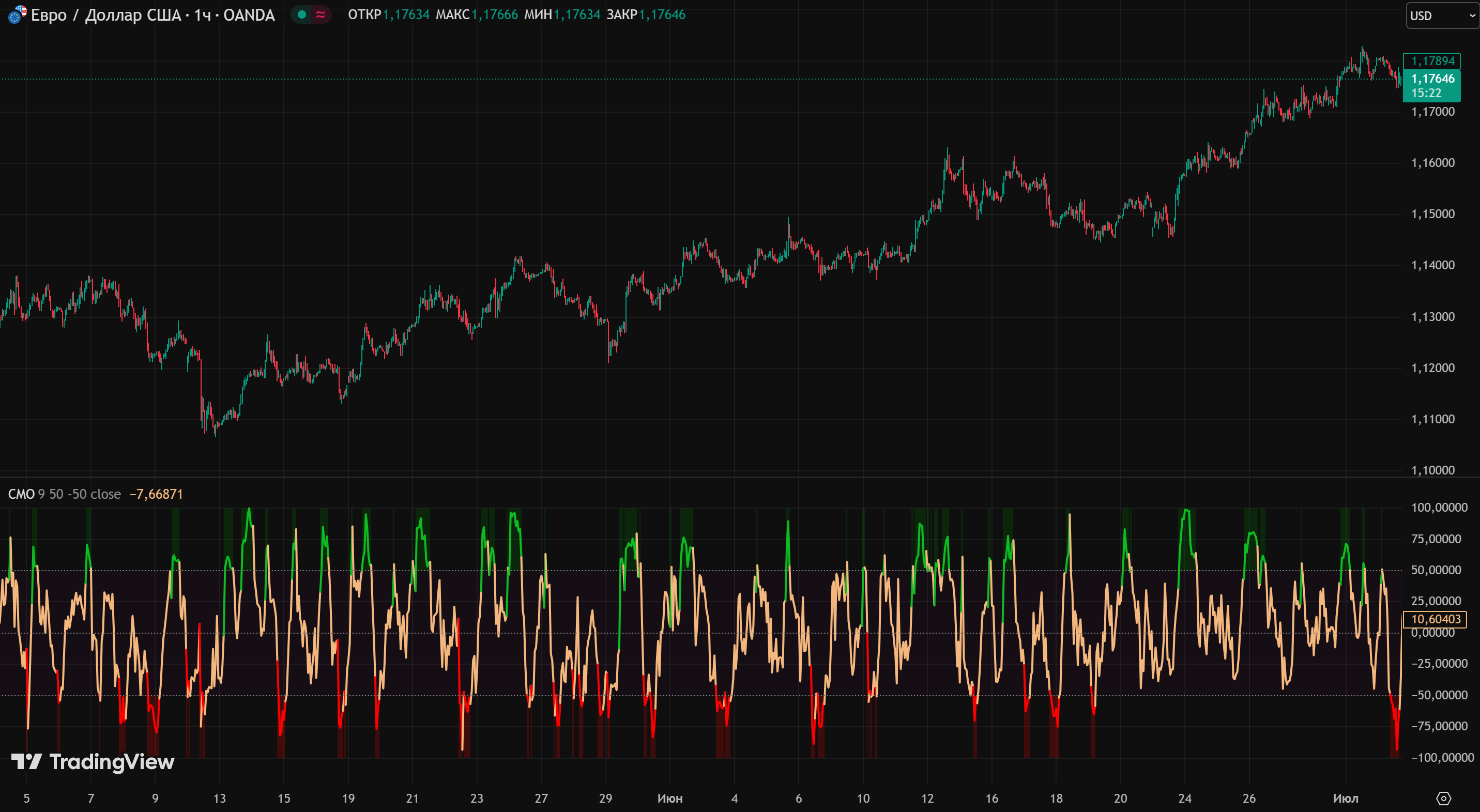
Task: Click the CMO 9 50 -50 close indicator legend
Action: 64,495
